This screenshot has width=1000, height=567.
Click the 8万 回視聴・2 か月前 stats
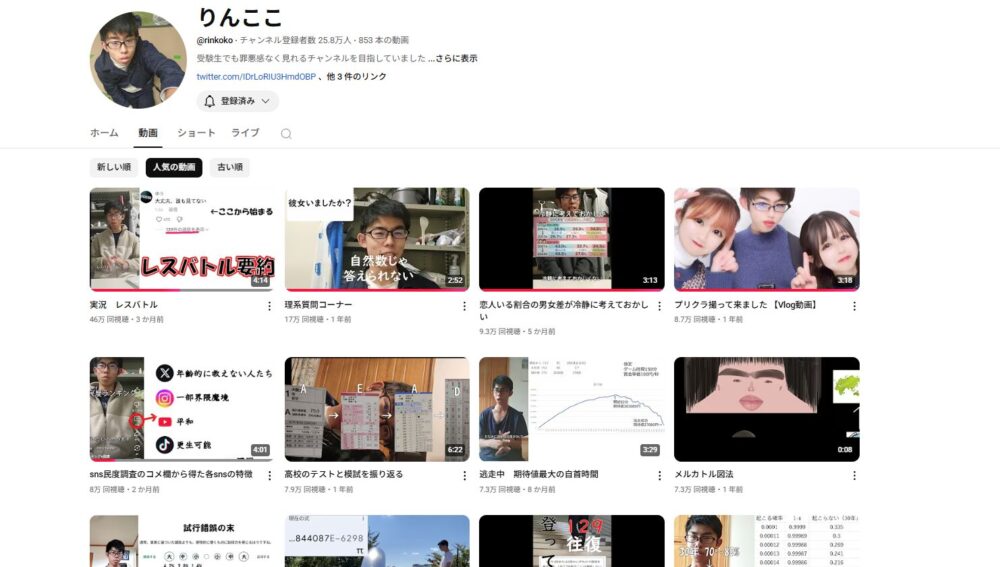124,490
